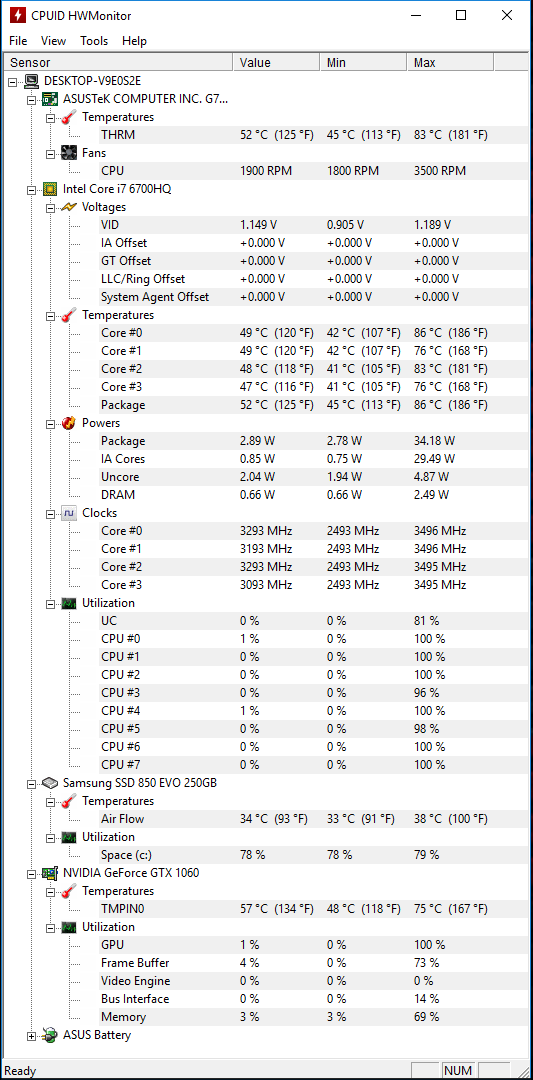The width and height of the screenshot is (533, 1080).
Task: Click the Voltages lightning icon
Action: pos(69,207)
